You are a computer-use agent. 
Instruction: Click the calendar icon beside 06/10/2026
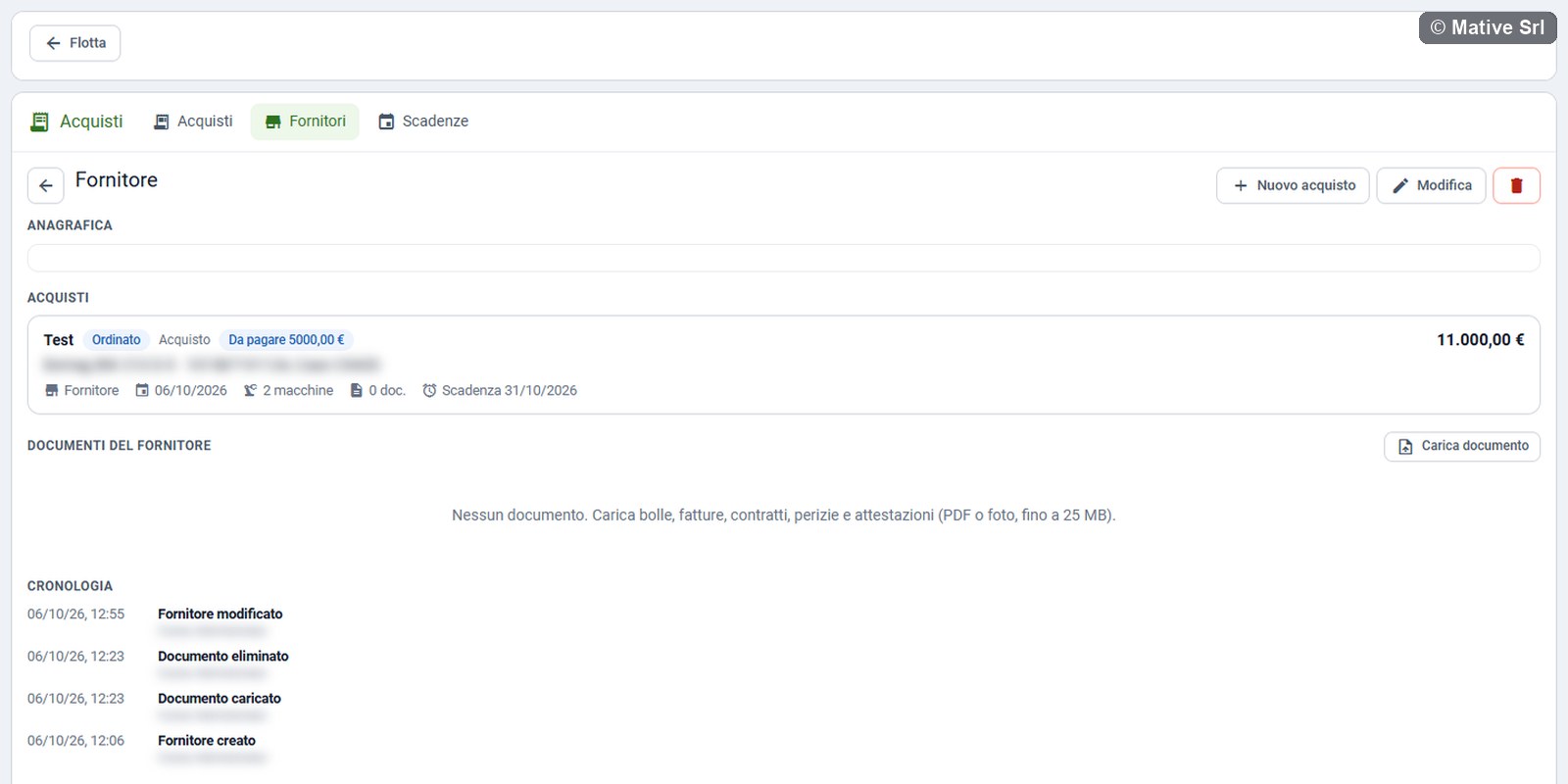(x=142, y=390)
